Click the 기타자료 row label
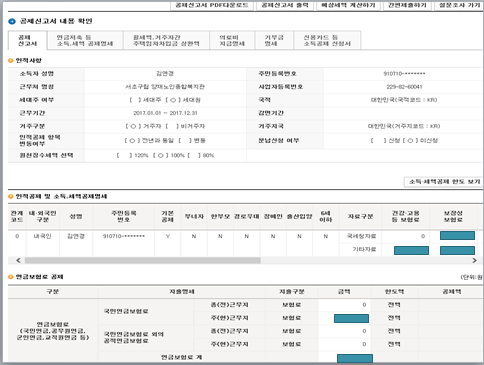Viewport: 484px width, 365px height. point(364,250)
